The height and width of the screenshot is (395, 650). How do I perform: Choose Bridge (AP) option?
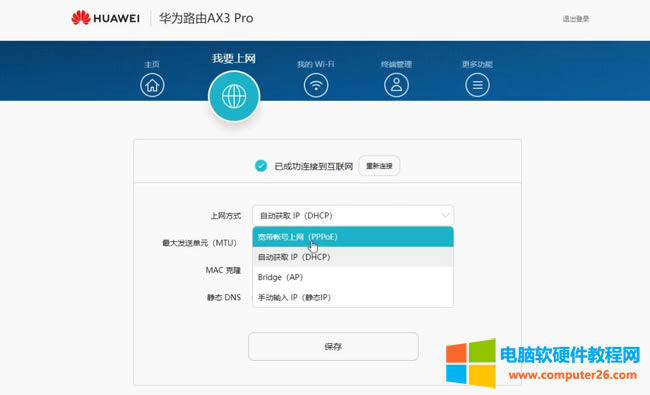[x=353, y=277]
